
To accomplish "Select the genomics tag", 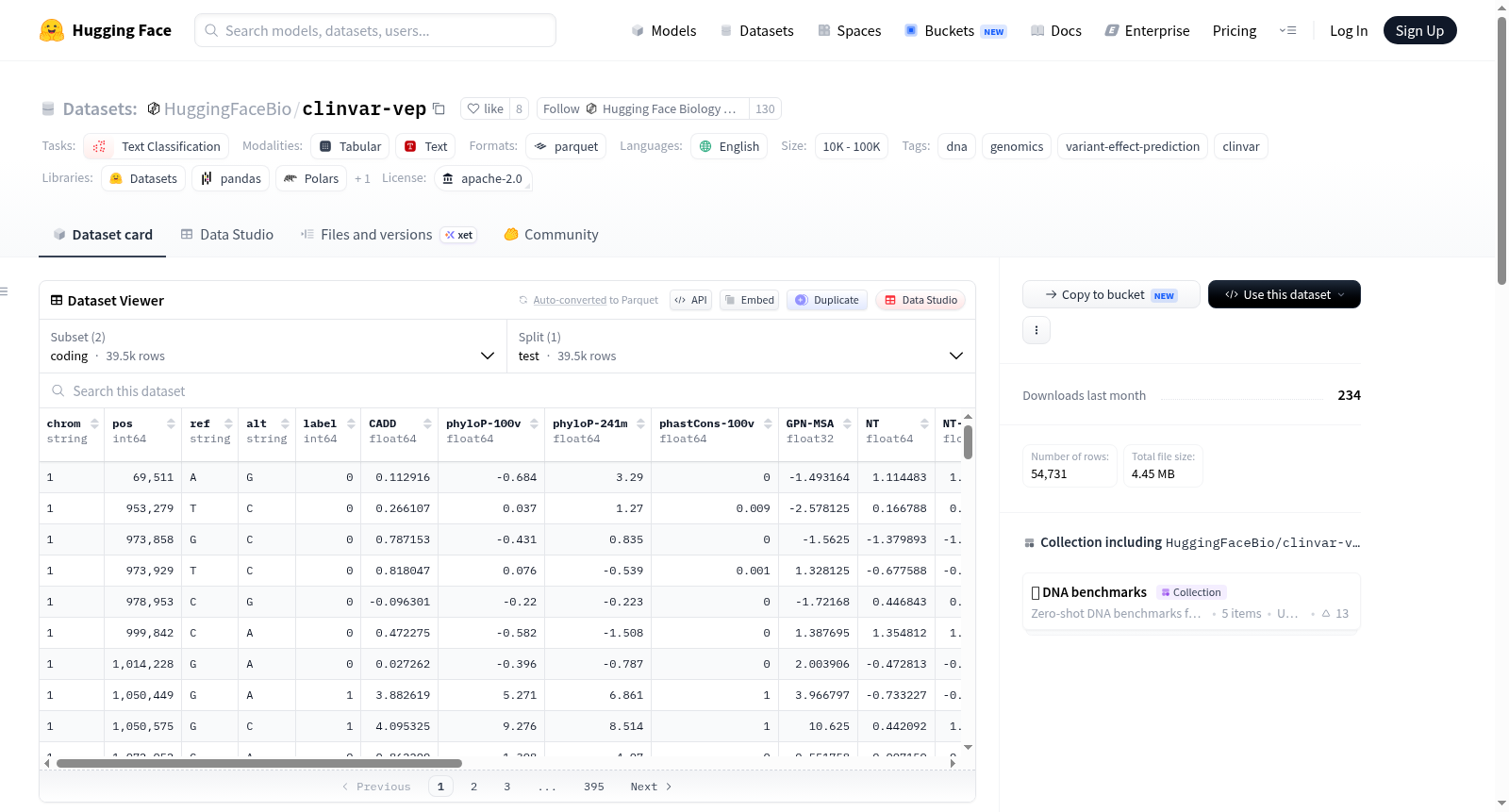I will pos(1016,146).
